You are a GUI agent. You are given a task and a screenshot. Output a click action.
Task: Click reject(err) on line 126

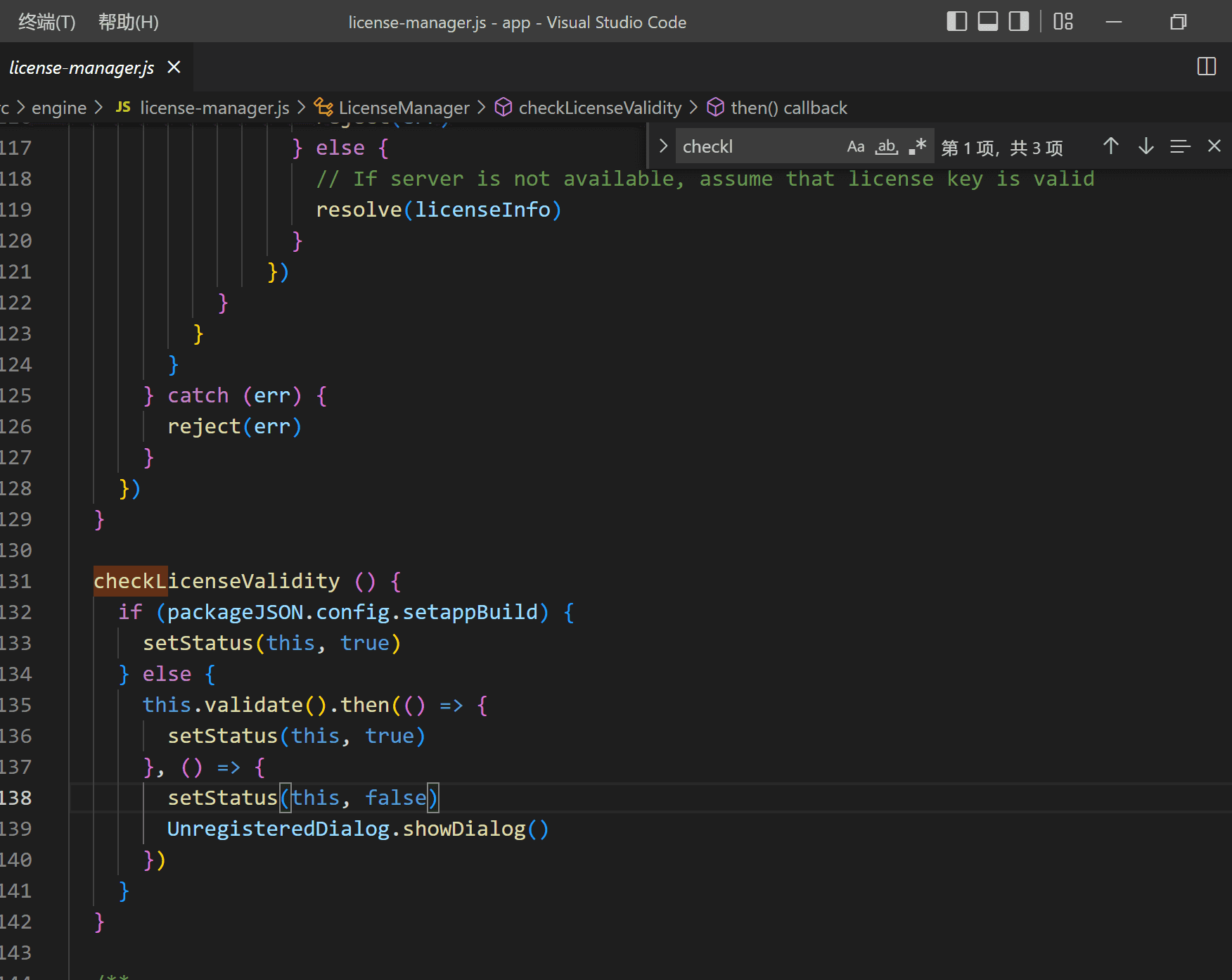pos(235,426)
